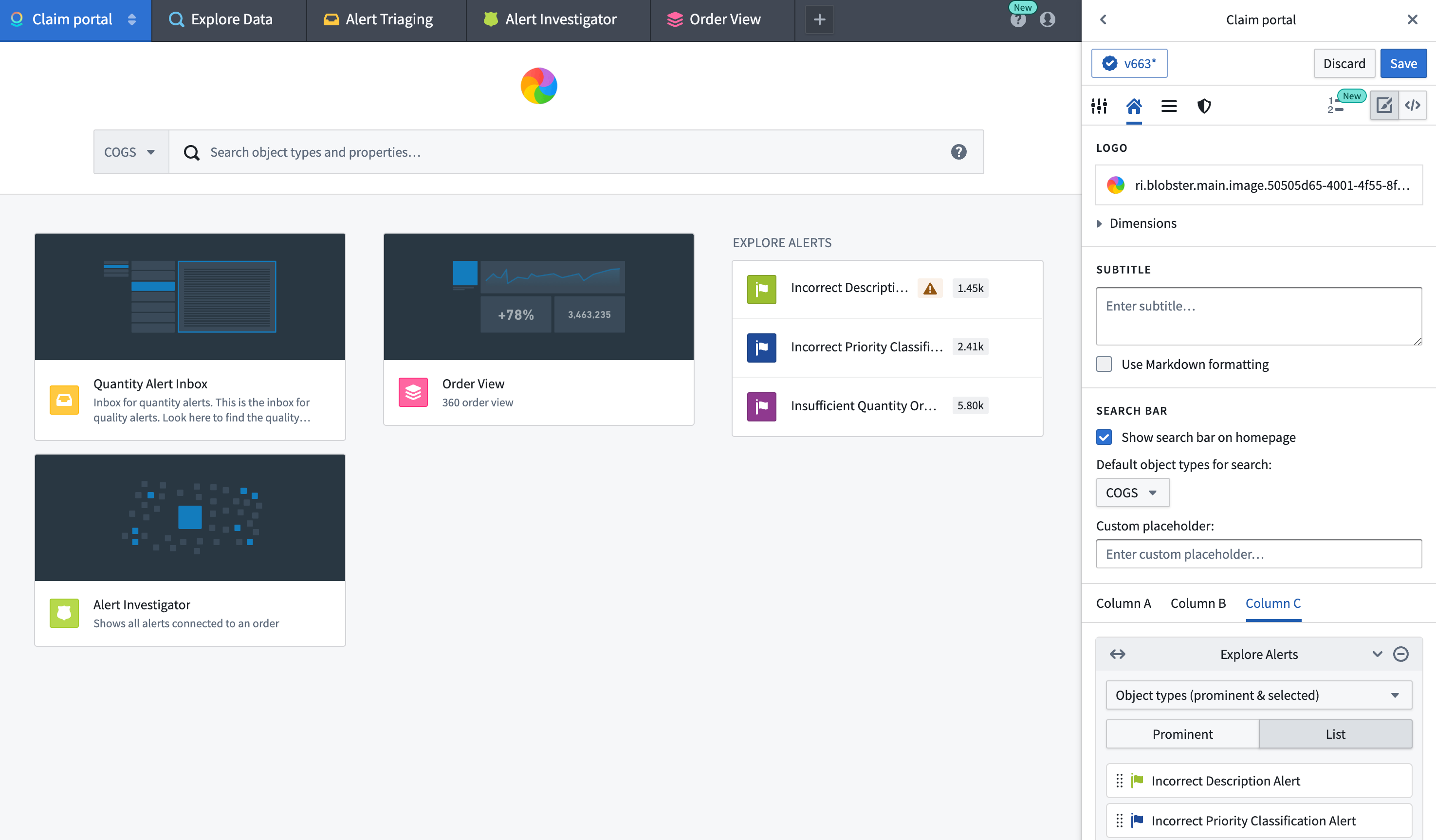Viewport: 1436px width, 840px height.
Task: Select the shield/permissions icon in panel
Action: [1203, 106]
